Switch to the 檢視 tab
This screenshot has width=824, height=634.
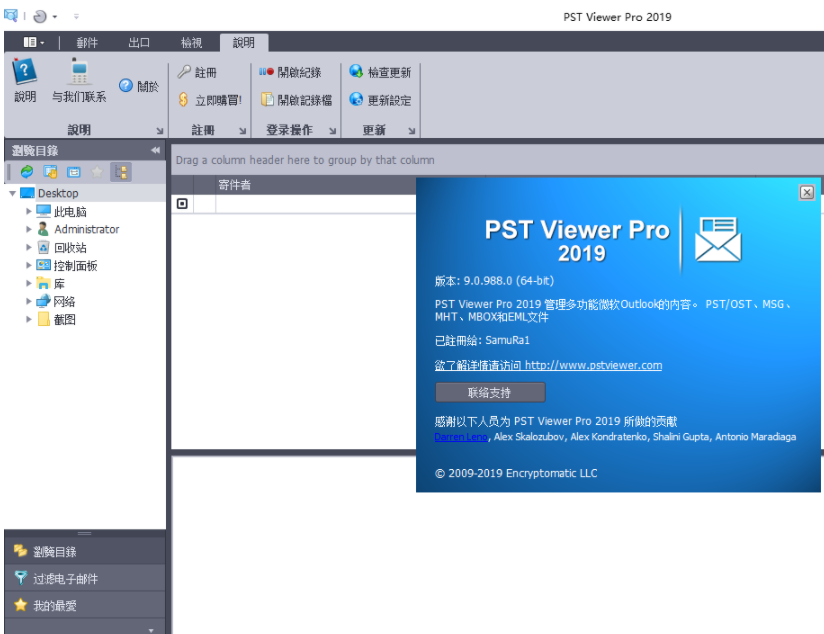[x=191, y=43]
